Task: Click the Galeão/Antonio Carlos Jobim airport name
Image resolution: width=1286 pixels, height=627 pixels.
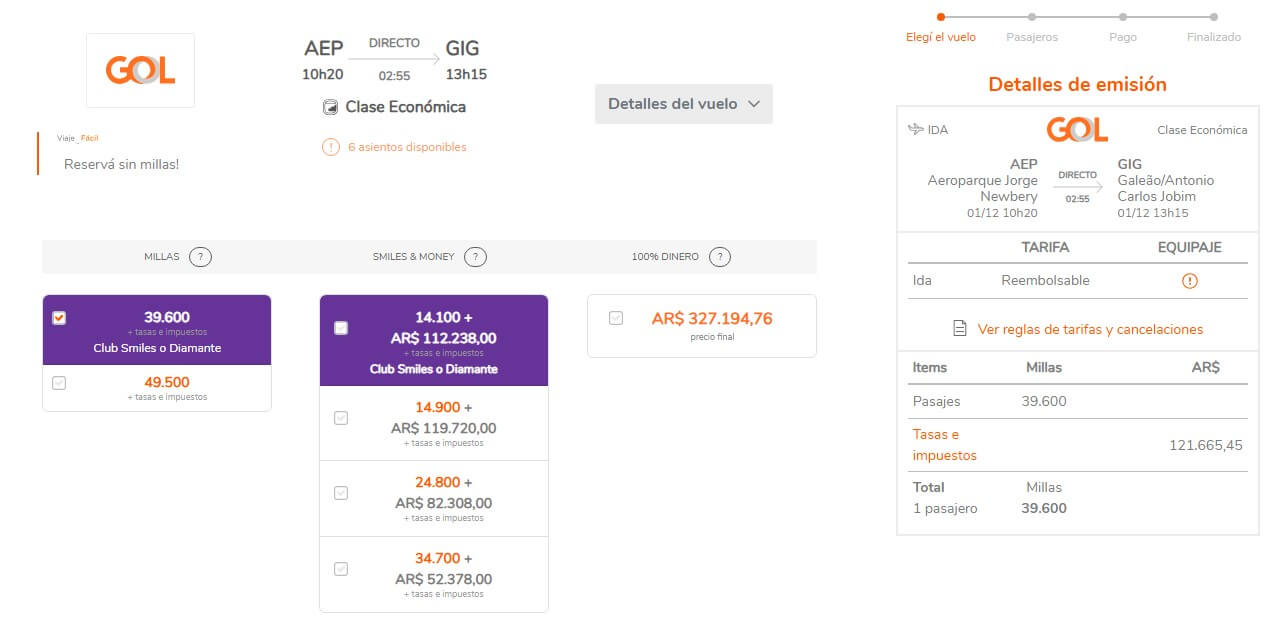Action: point(1166,188)
